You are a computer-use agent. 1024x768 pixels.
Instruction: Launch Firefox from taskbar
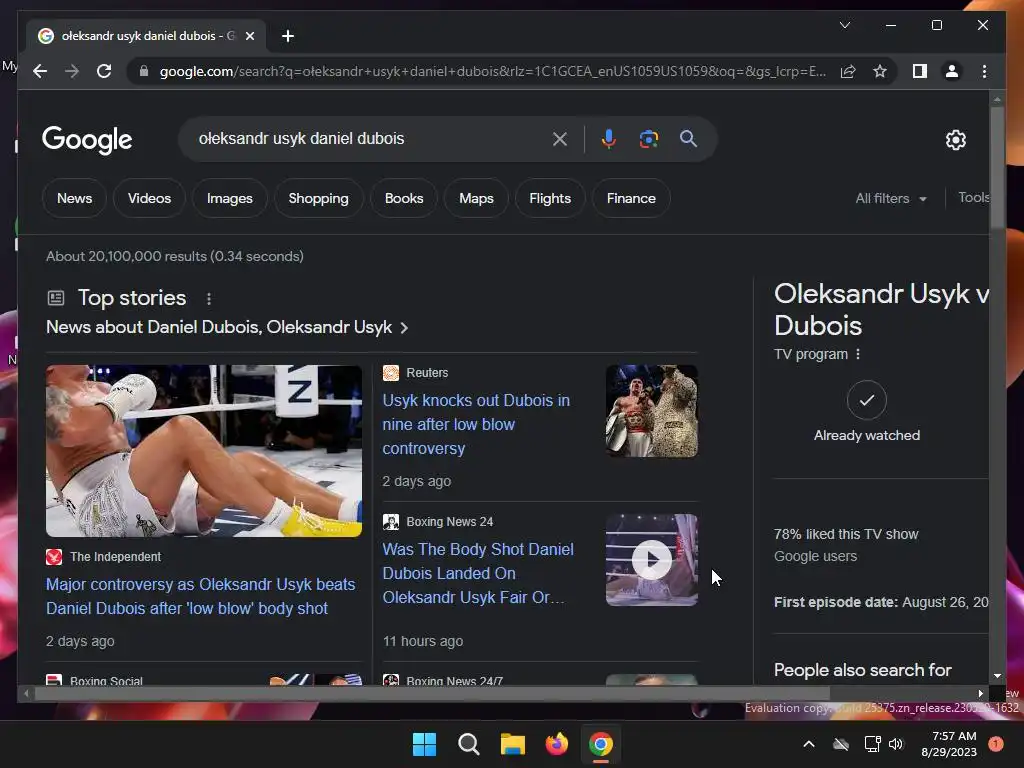tap(556, 744)
